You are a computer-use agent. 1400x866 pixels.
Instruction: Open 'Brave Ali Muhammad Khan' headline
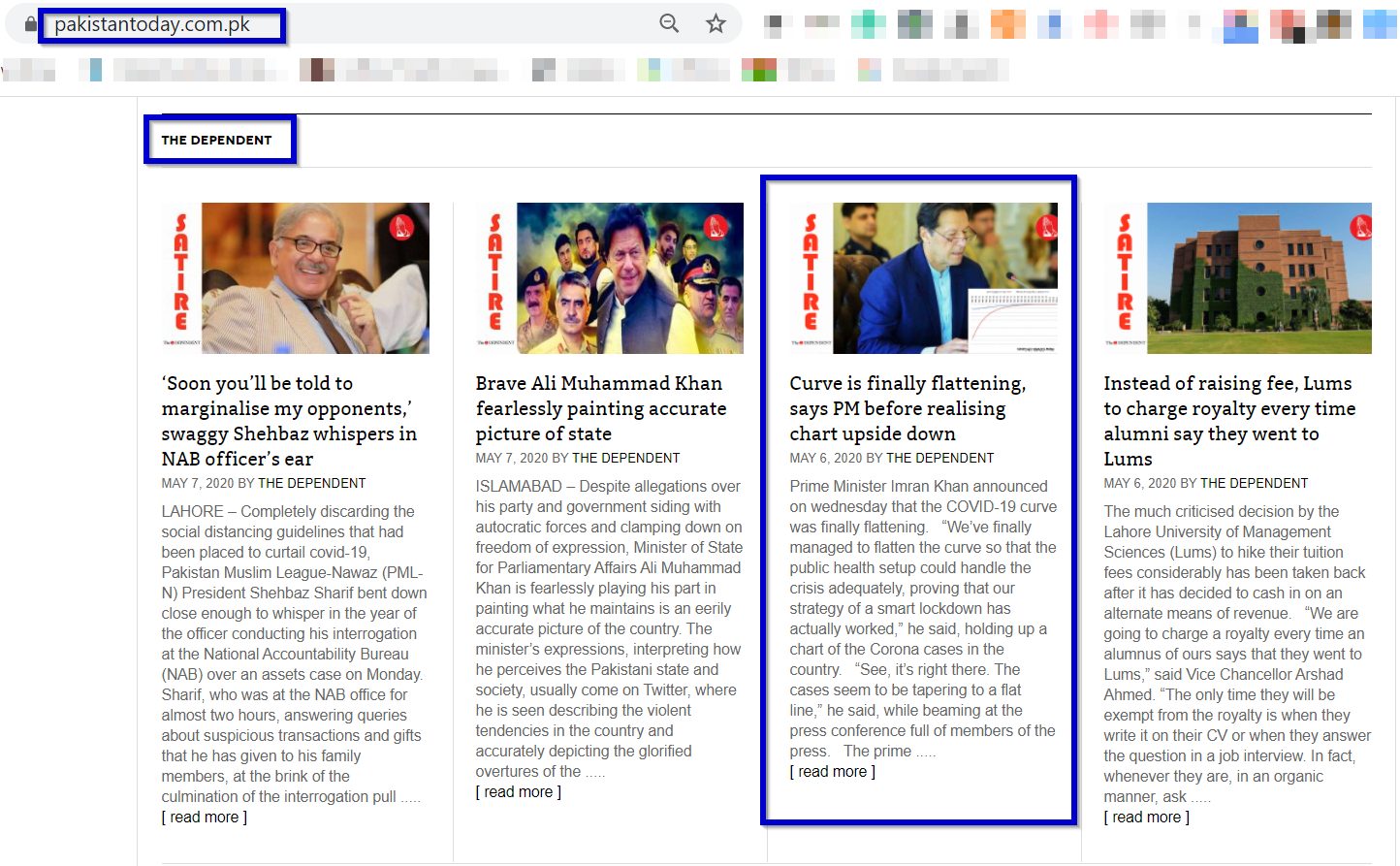pos(600,408)
